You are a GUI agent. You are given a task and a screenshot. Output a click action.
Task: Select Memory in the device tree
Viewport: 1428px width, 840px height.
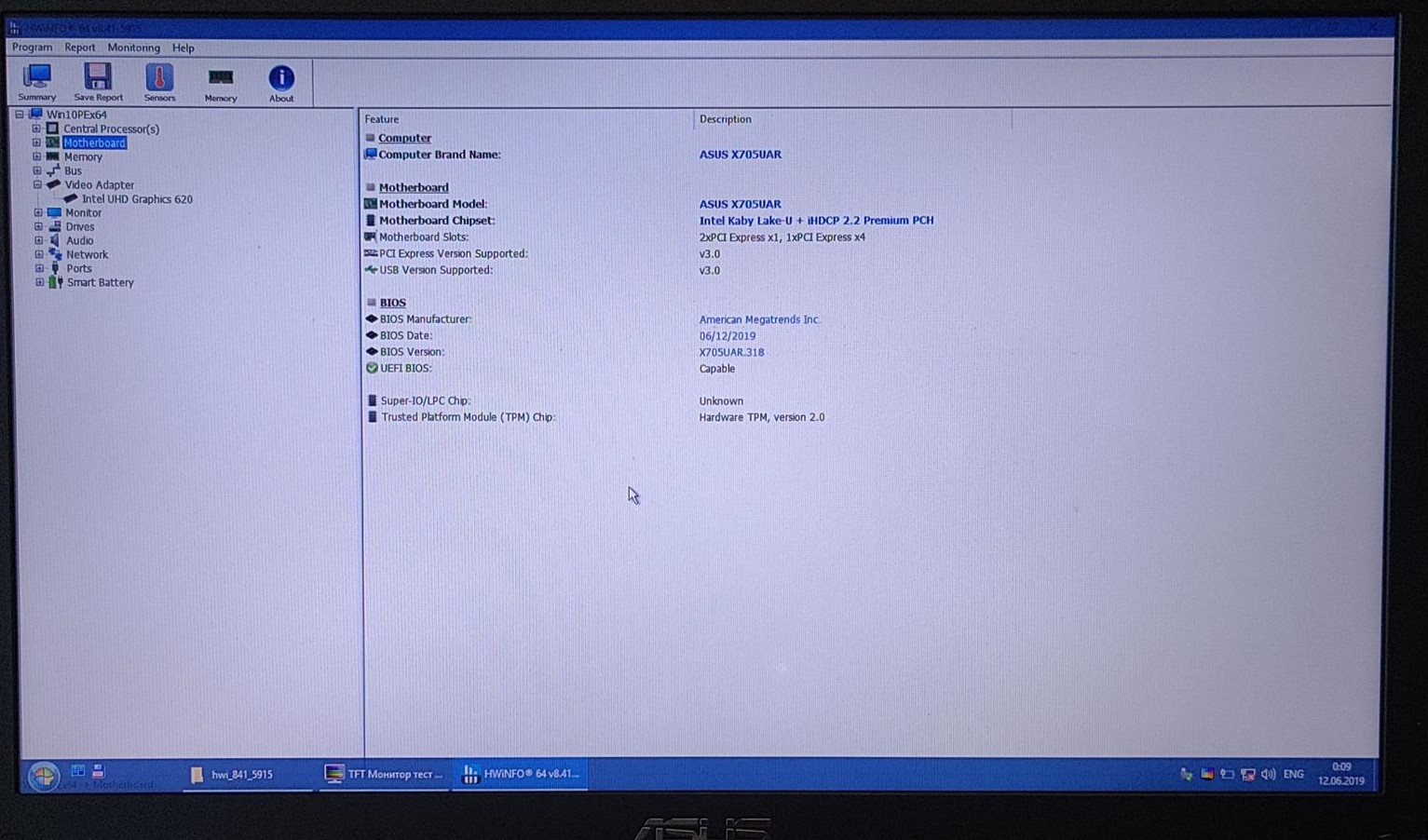pos(83,156)
